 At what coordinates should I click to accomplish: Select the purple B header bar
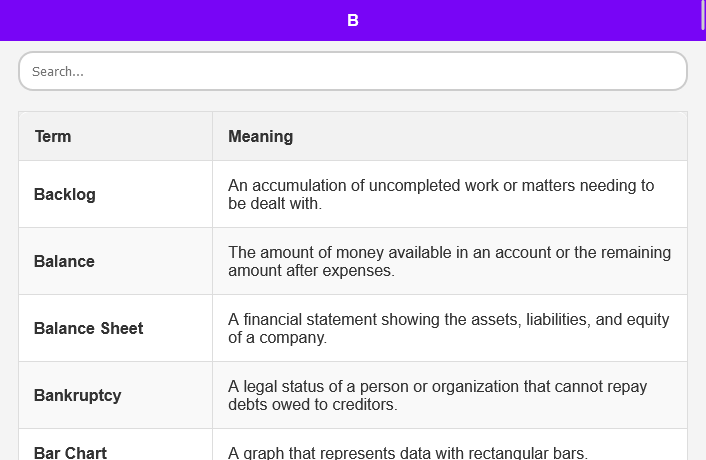[353, 20]
